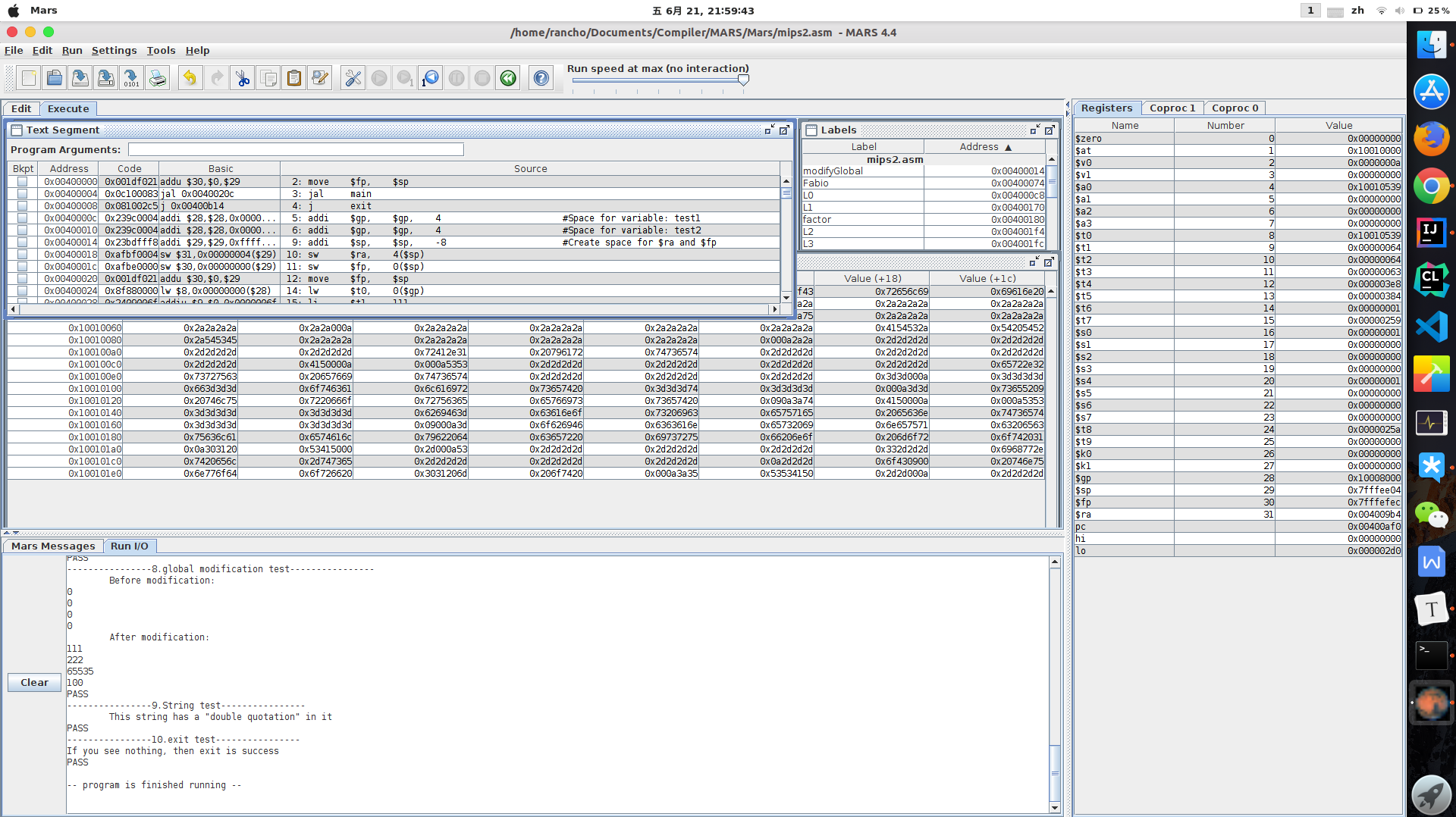Viewport: 1456px width, 817px height.
Task: Select the Coproc 1 registers tab
Action: tap(1172, 108)
